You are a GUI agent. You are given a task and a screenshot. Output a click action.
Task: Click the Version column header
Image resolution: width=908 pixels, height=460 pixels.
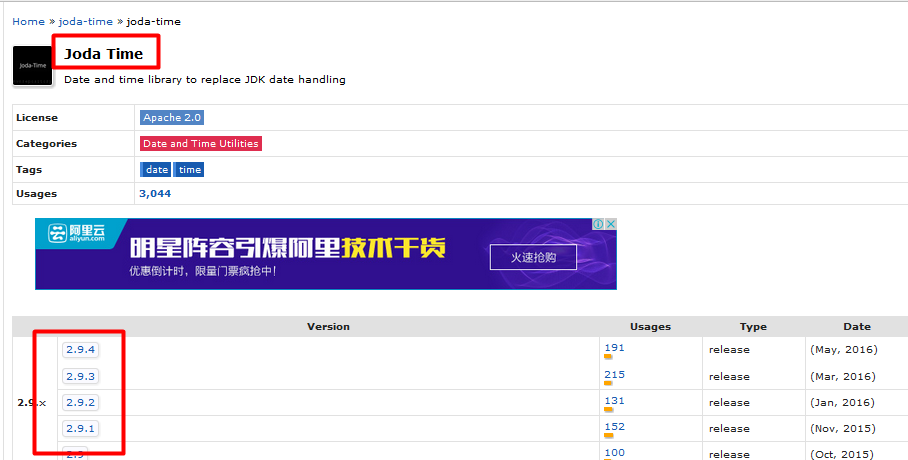(328, 327)
